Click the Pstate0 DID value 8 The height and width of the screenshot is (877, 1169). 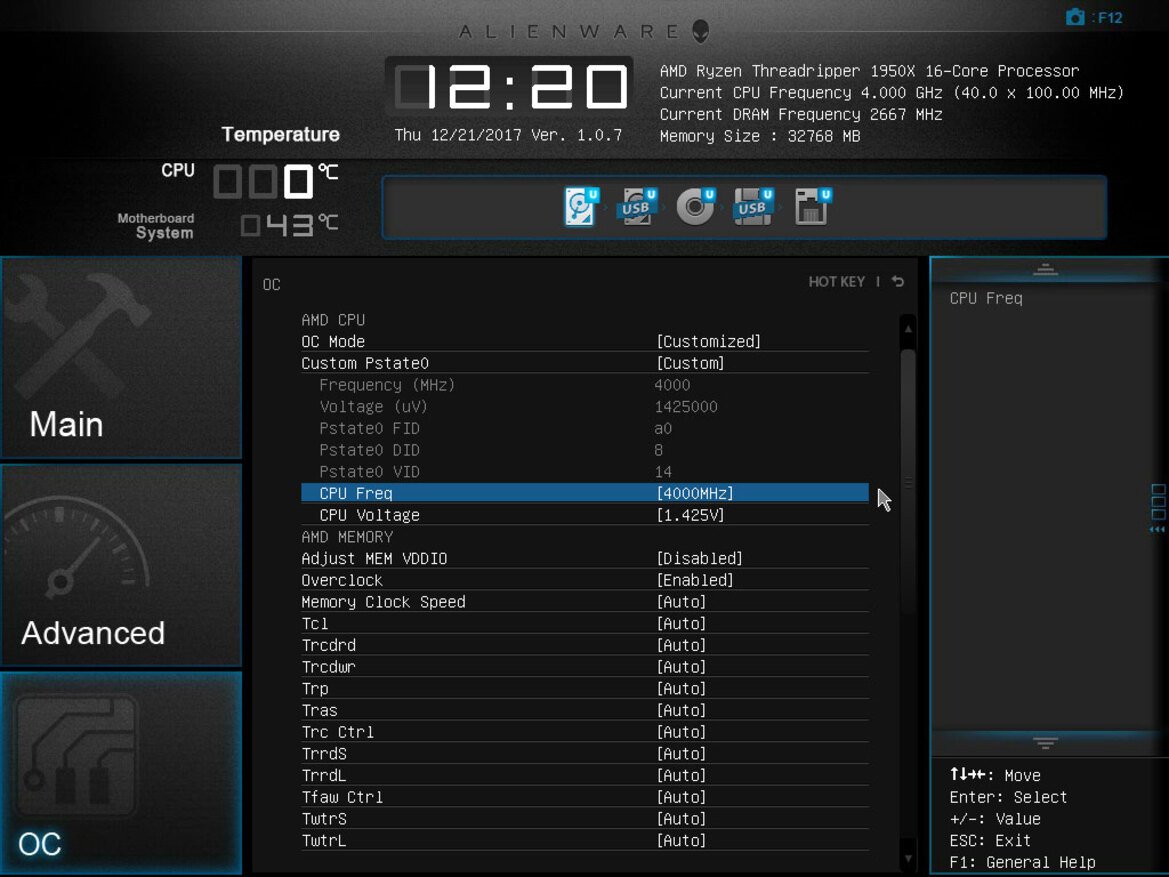658,450
